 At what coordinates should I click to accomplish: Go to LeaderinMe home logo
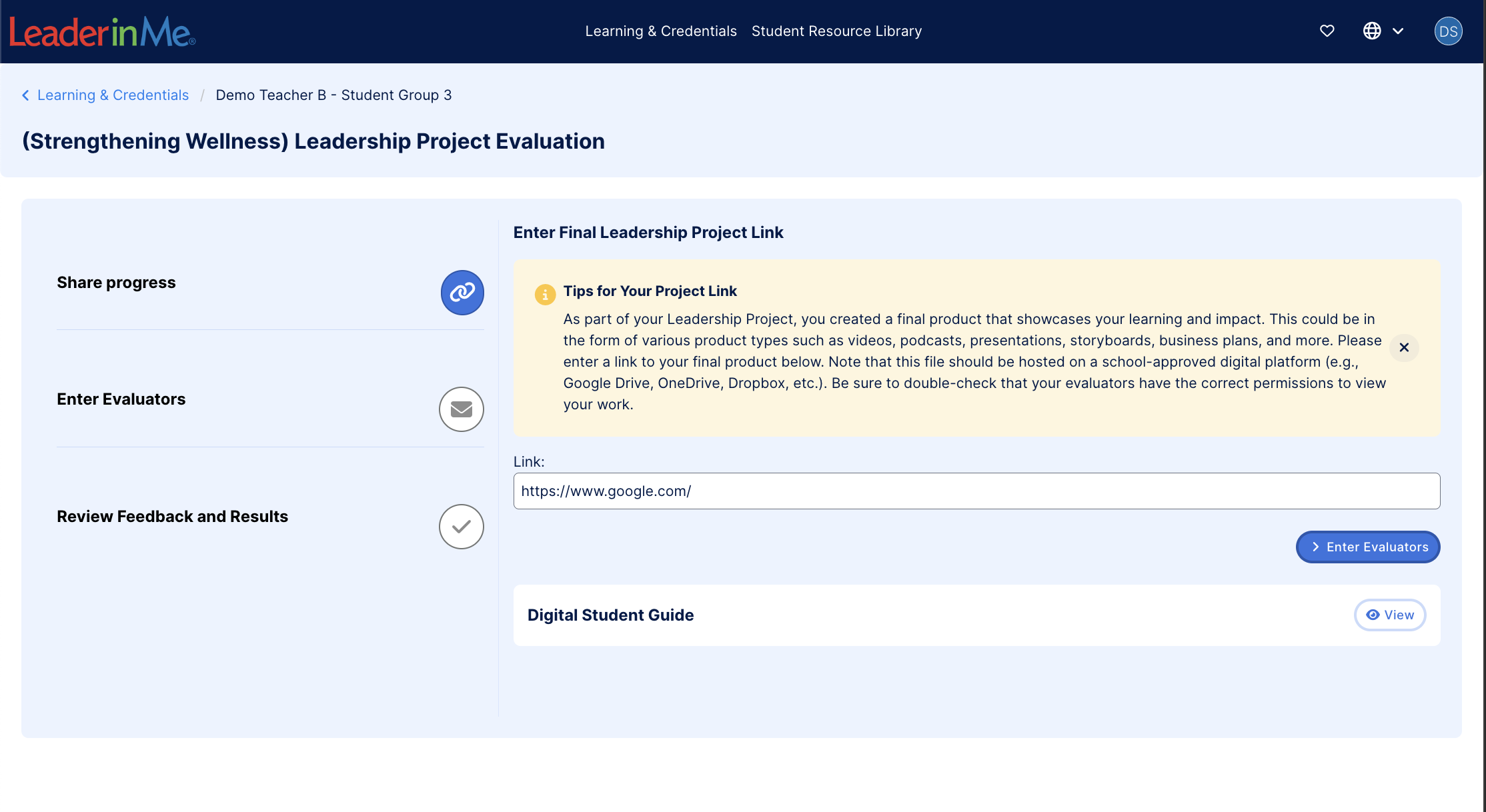coord(102,31)
